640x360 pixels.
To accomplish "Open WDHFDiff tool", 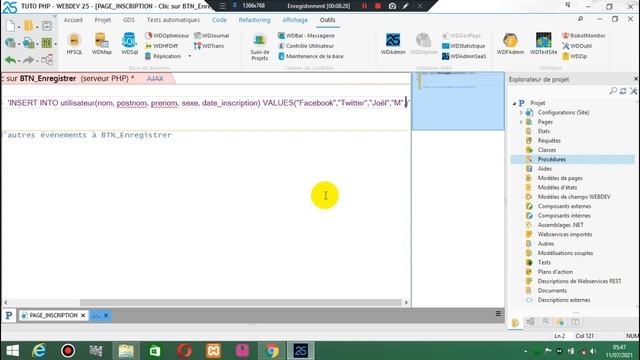I will tap(162, 46).
